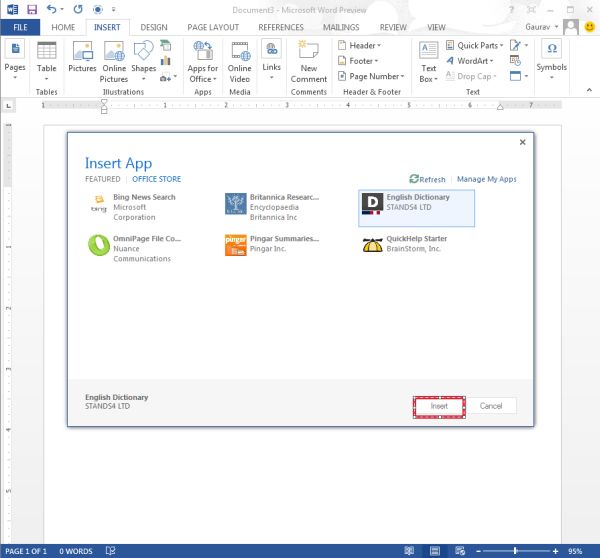Open the Manage My Apps link
Screen dimensions: 600x558
[487, 179]
